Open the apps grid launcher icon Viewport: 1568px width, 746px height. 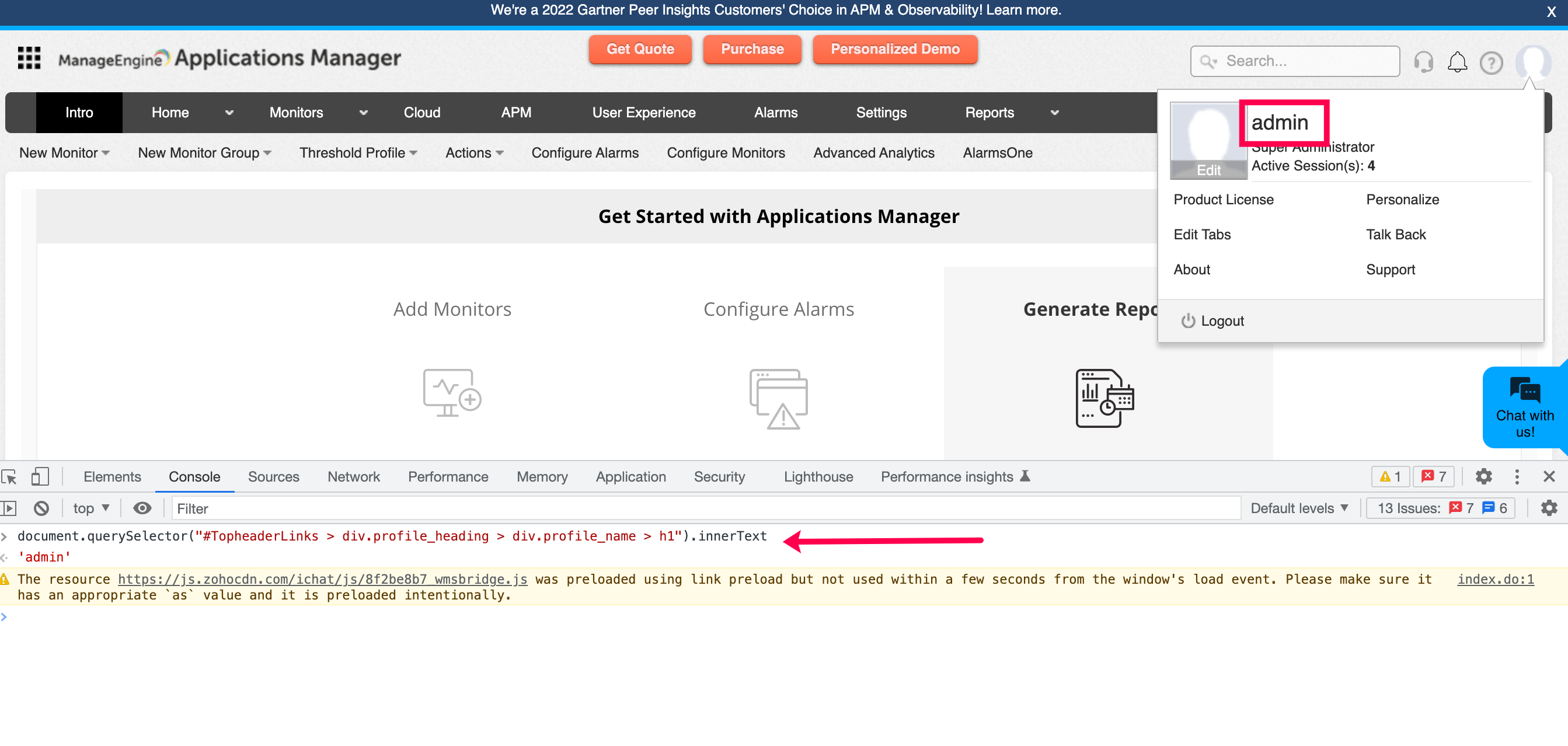tap(29, 58)
